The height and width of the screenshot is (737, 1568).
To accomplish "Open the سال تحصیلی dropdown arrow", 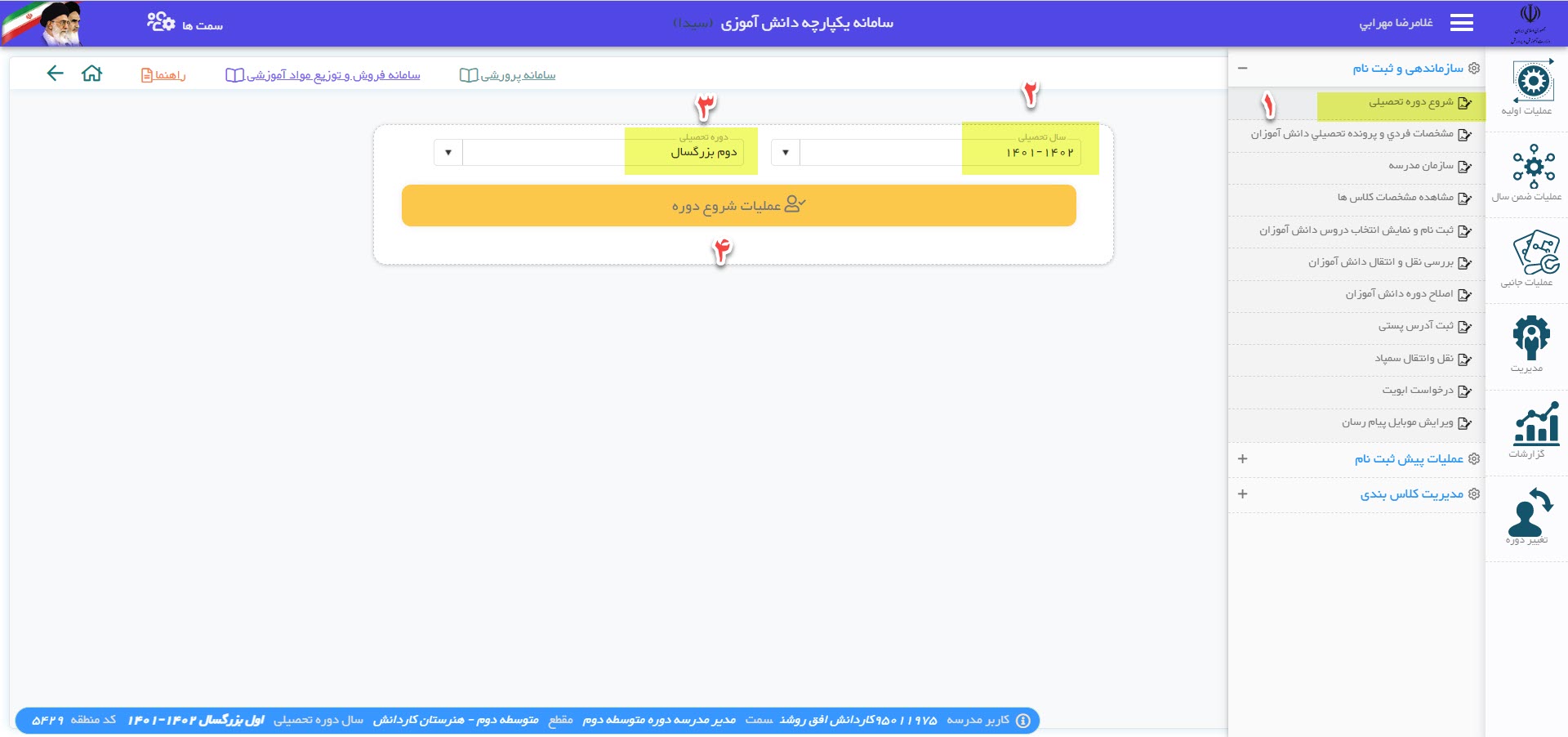I will click(785, 153).
